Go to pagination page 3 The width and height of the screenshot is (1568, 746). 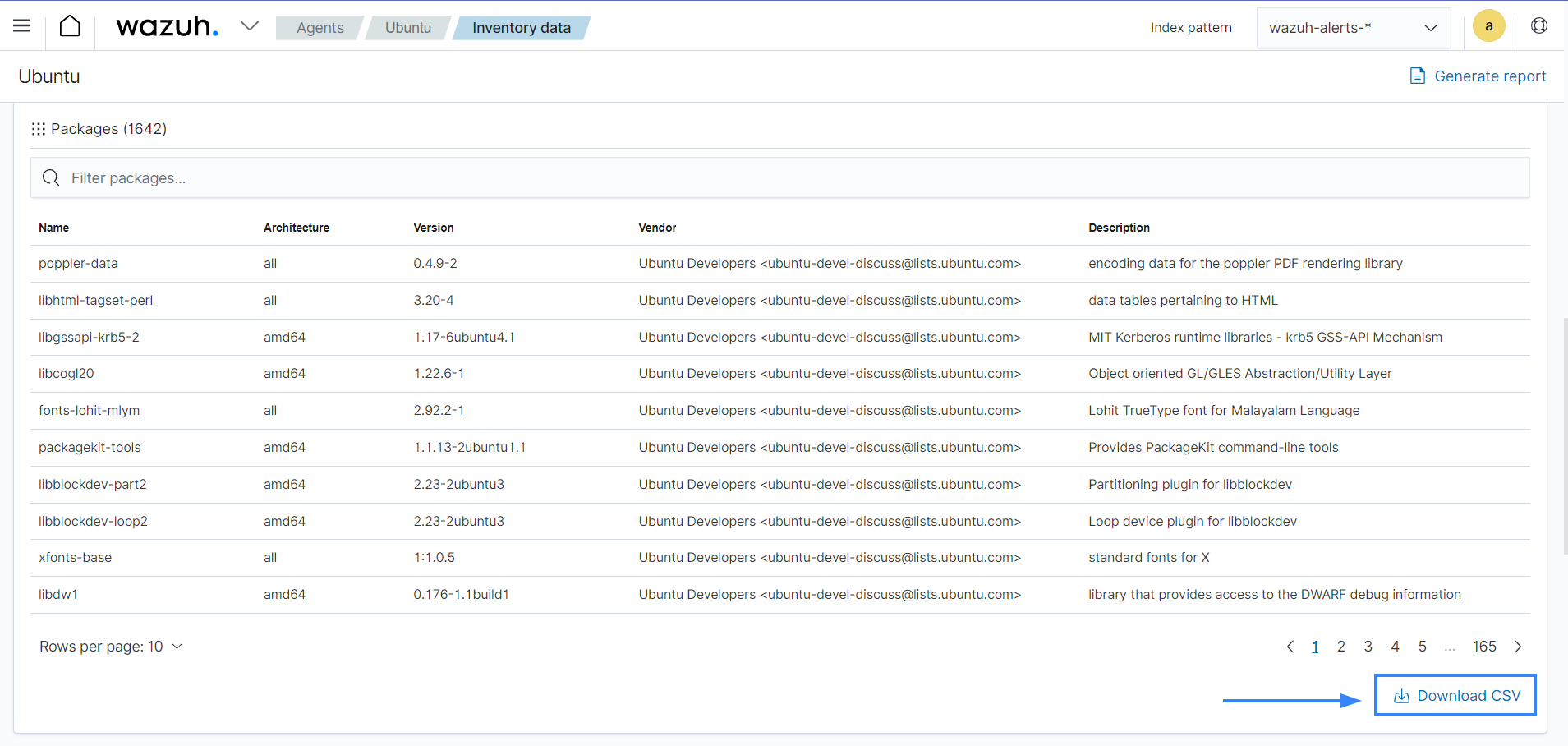(1368, 647)
